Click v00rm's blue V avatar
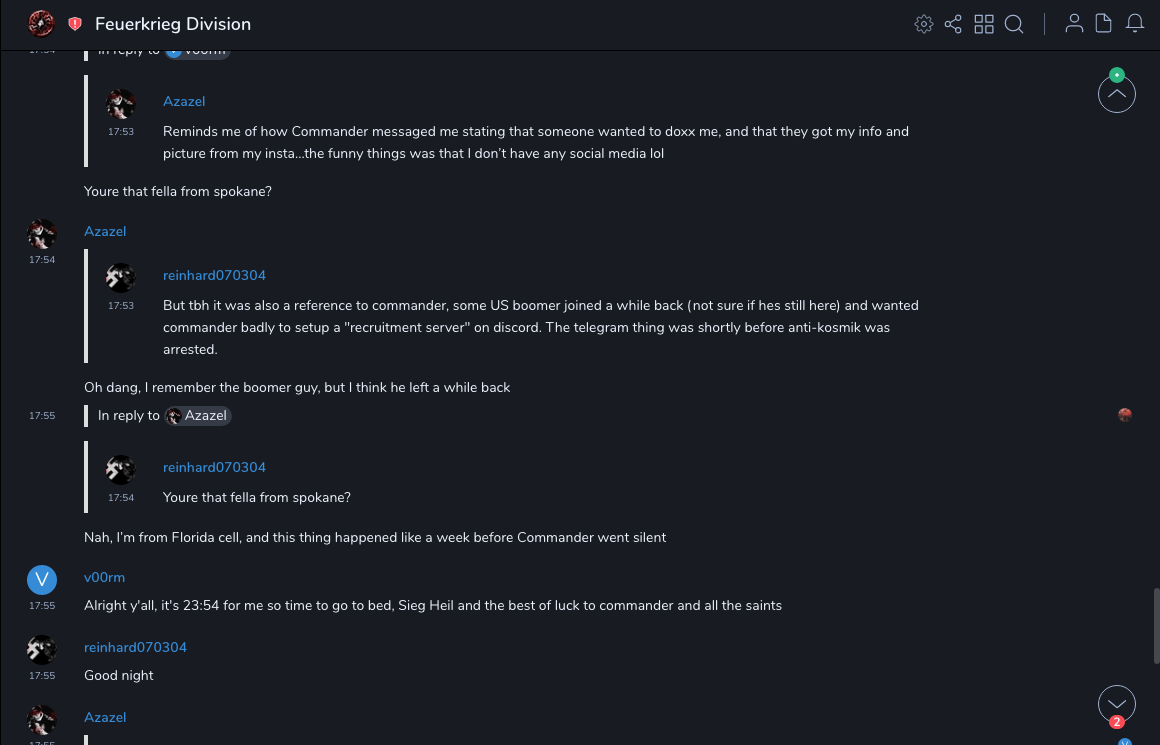 click(41, 580)
